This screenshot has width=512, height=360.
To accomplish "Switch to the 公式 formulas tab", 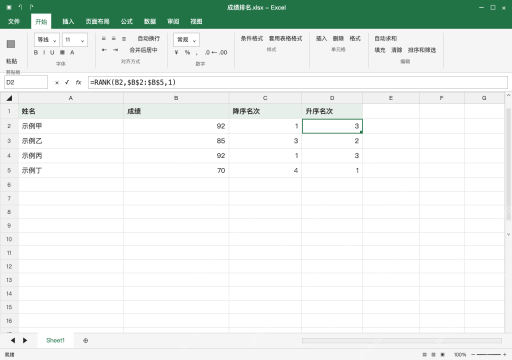I will click(x=127, y=21).
